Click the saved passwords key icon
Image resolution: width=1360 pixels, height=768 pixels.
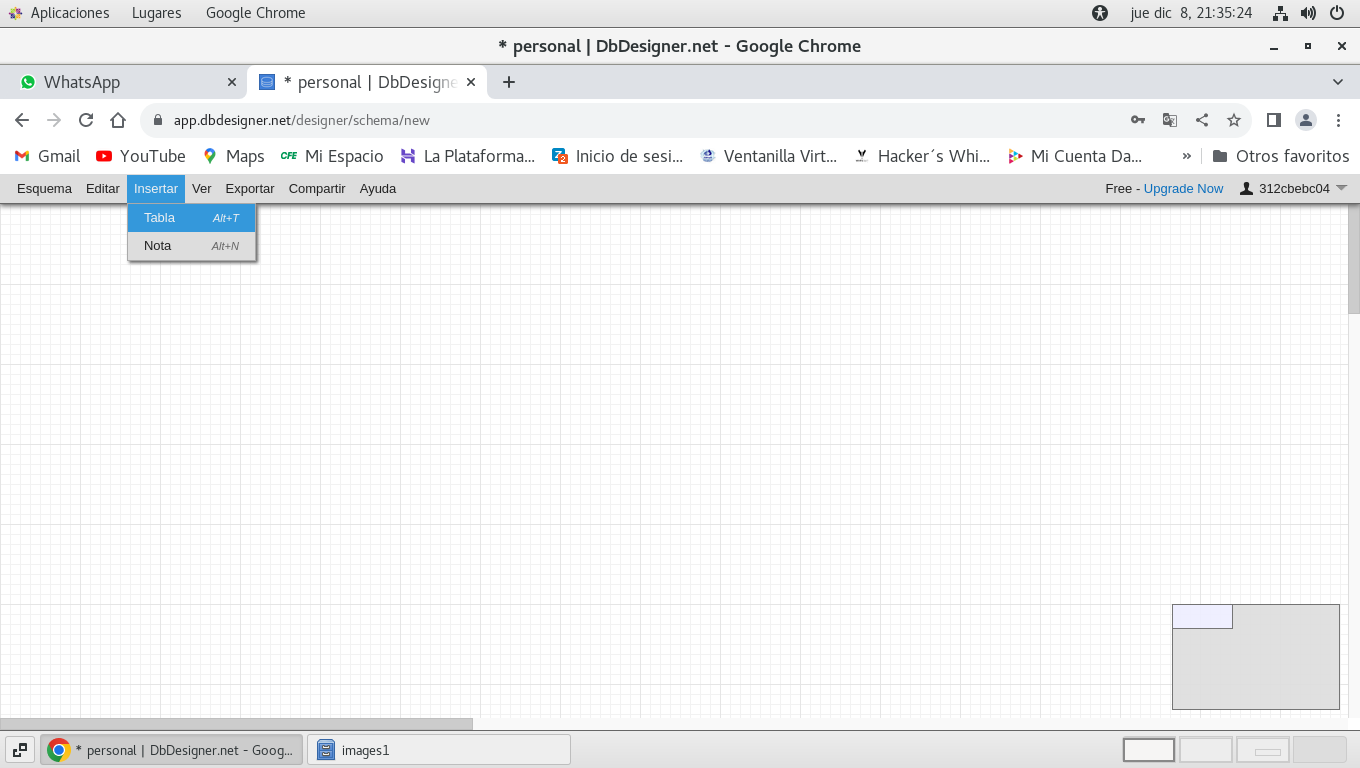pyautogui.click(x=1138, y=120)
